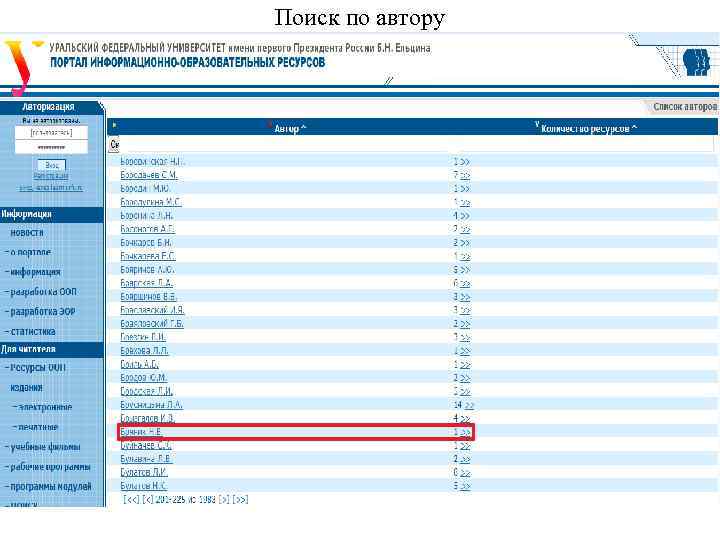This screenshot has height=540, width=720.
Task: Open author Бородачев С.М.
Action: [149, 175]
